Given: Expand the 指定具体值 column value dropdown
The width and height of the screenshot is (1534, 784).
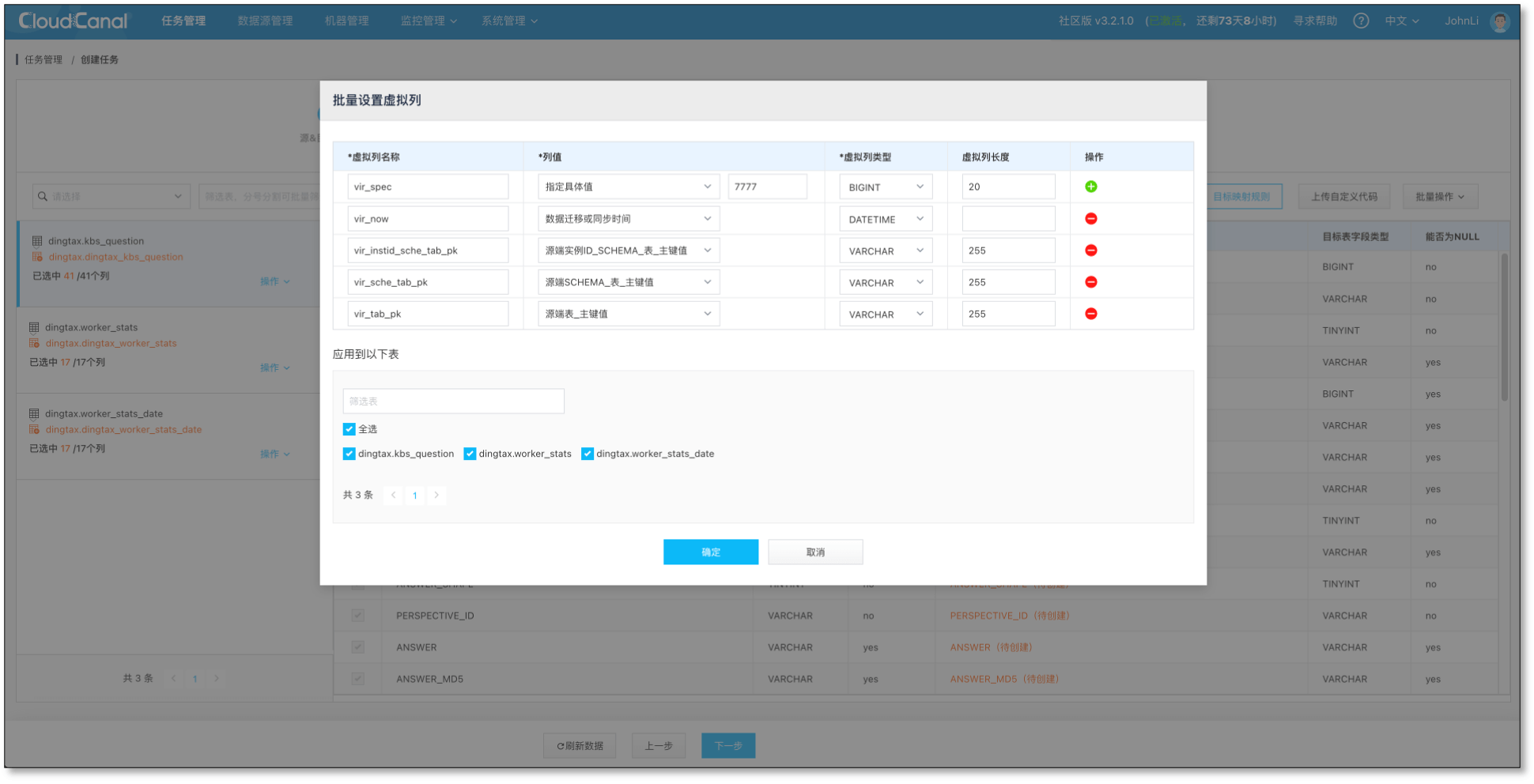Looking at the screenshot, I should (628, 187).
